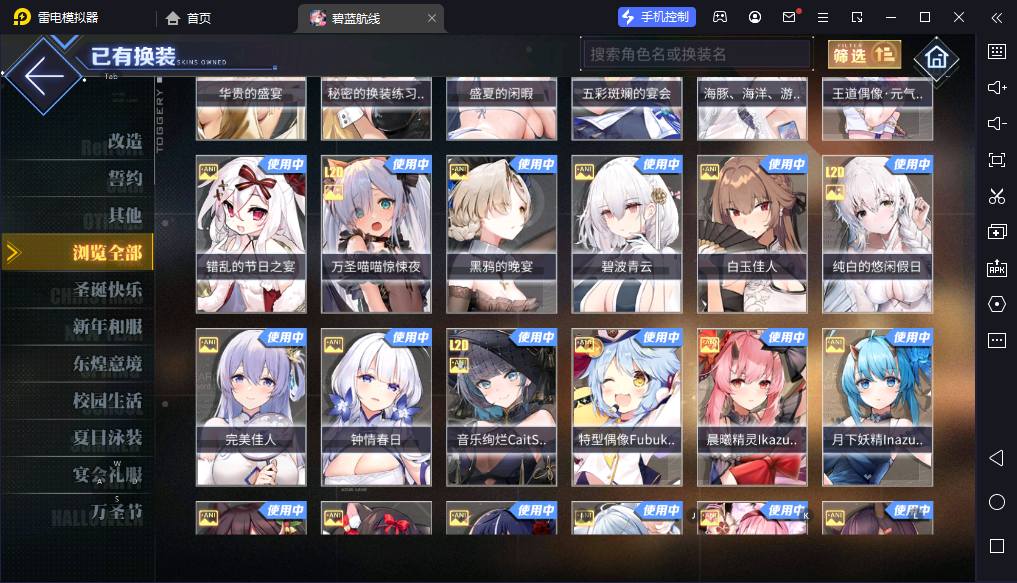Viewport: 1017px width, 583px height.
Task: Open the emulator user account icon
Action: tap(755, 18)
